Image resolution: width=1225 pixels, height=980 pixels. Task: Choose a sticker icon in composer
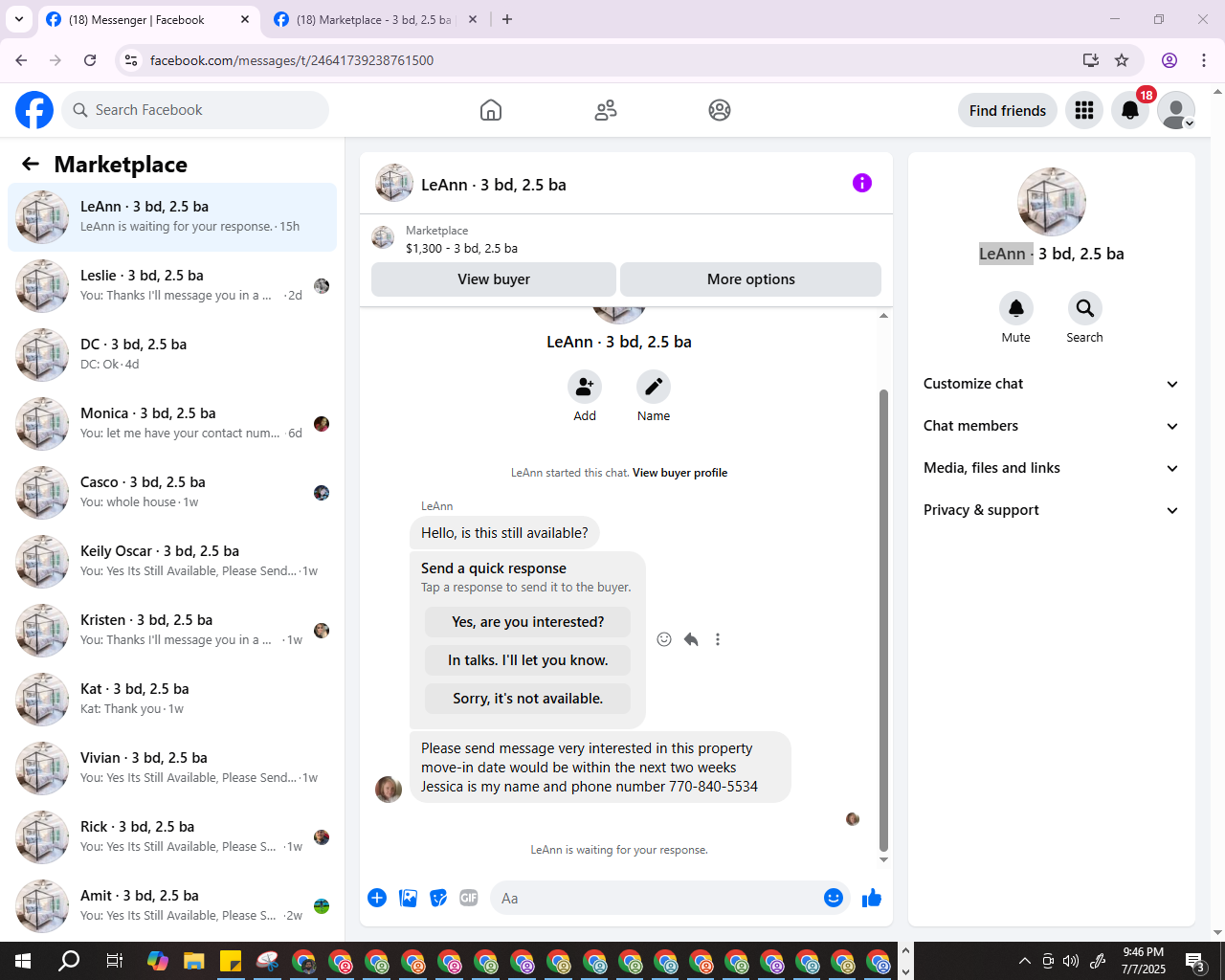[x=438, y=898]
